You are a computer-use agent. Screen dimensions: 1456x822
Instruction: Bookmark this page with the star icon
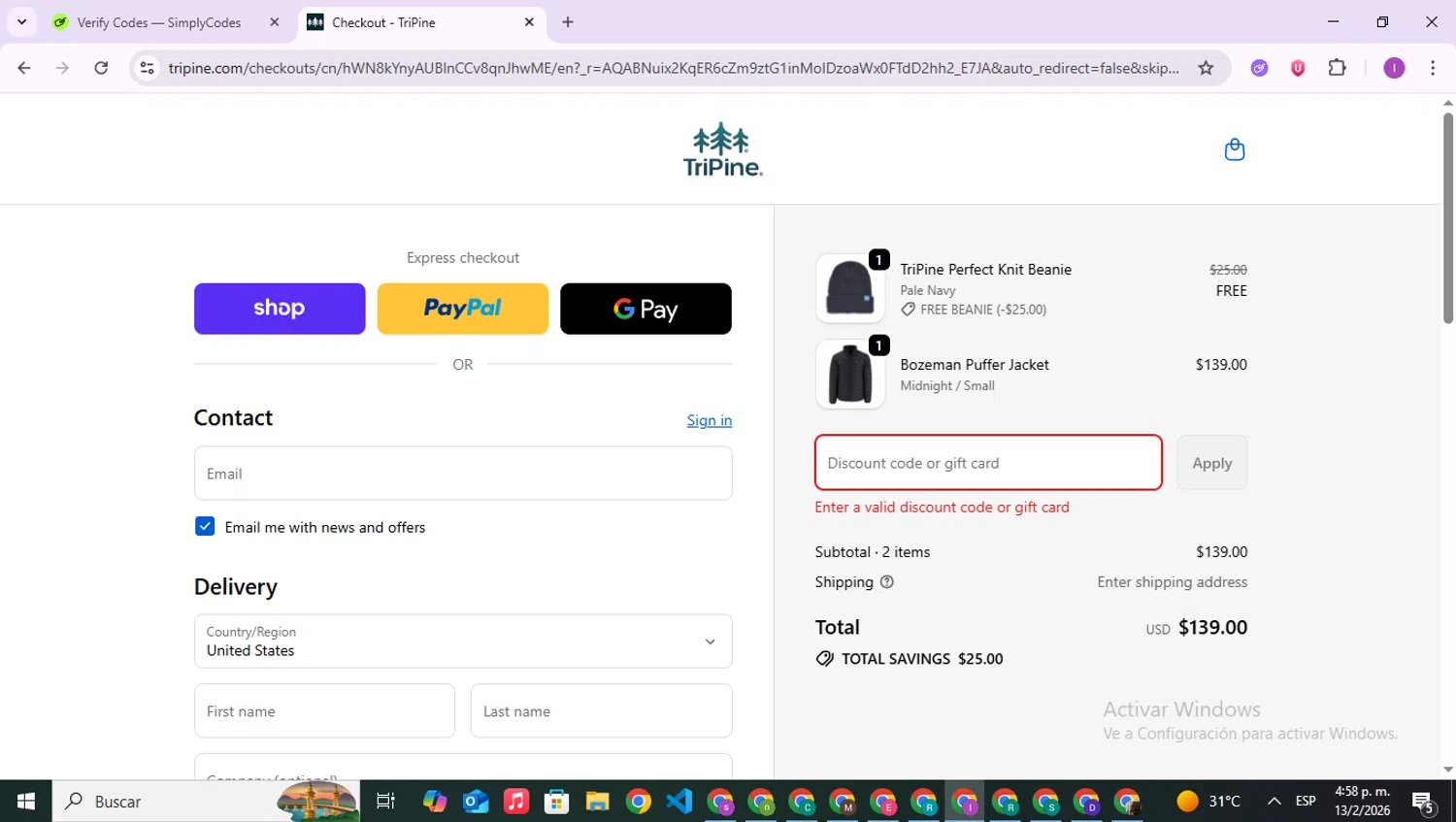click(1206, 68)
